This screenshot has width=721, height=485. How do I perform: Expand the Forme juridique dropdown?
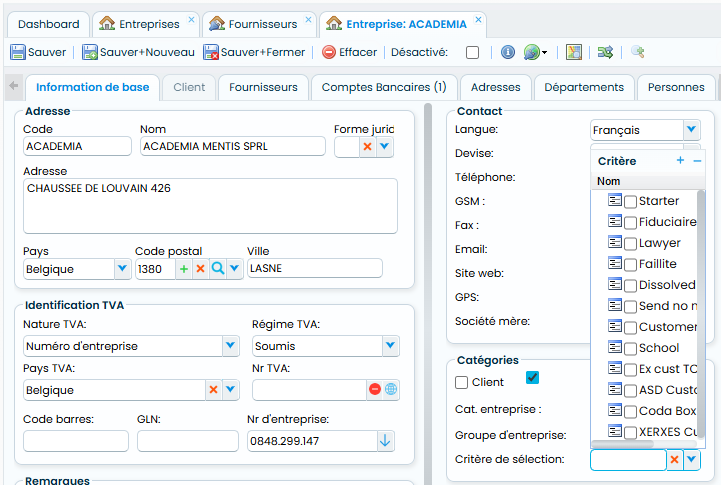(x=385, y=147)
